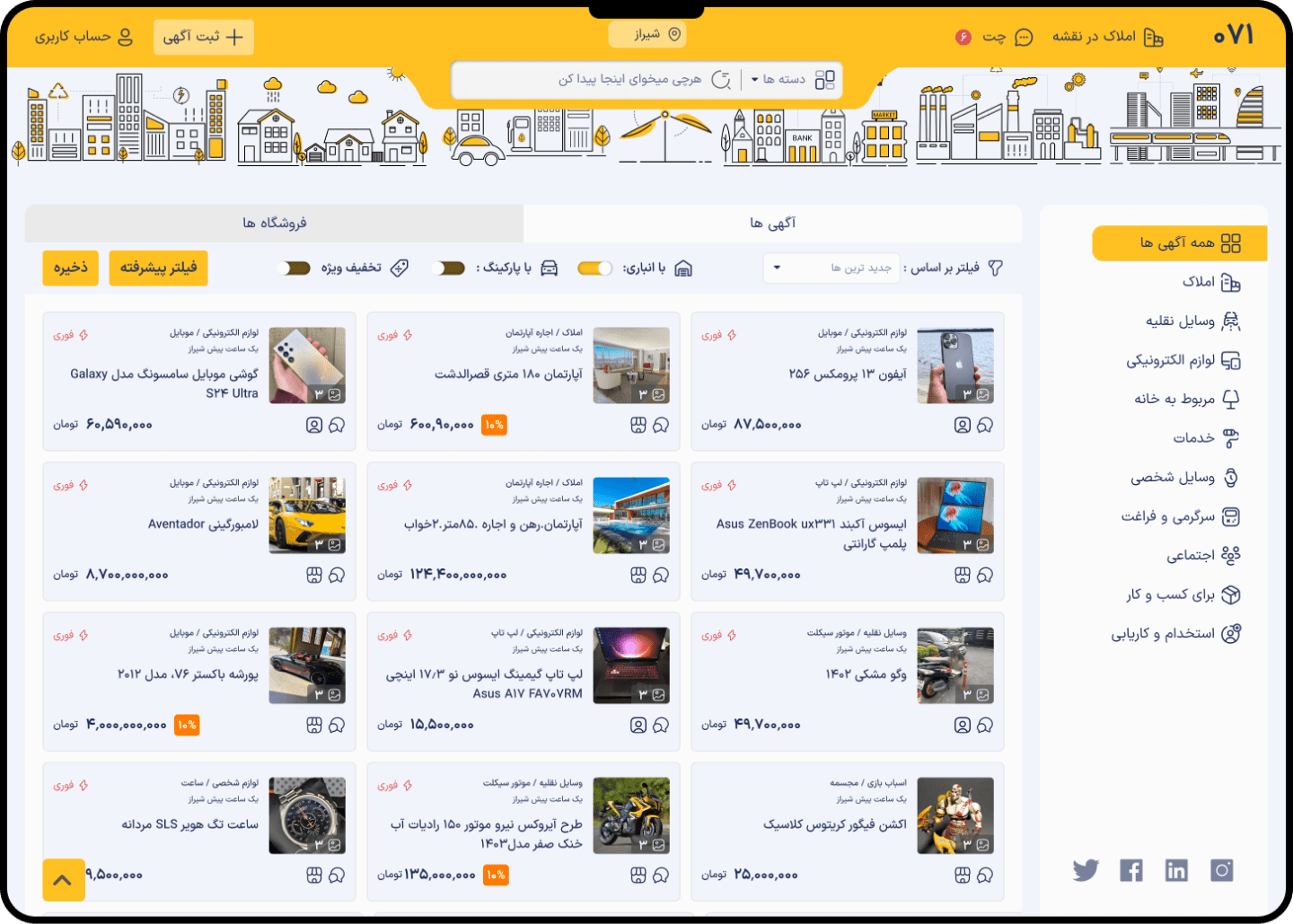Open the شیراز city selector
Screen dimensions: 1293x924
click(646, 34)
